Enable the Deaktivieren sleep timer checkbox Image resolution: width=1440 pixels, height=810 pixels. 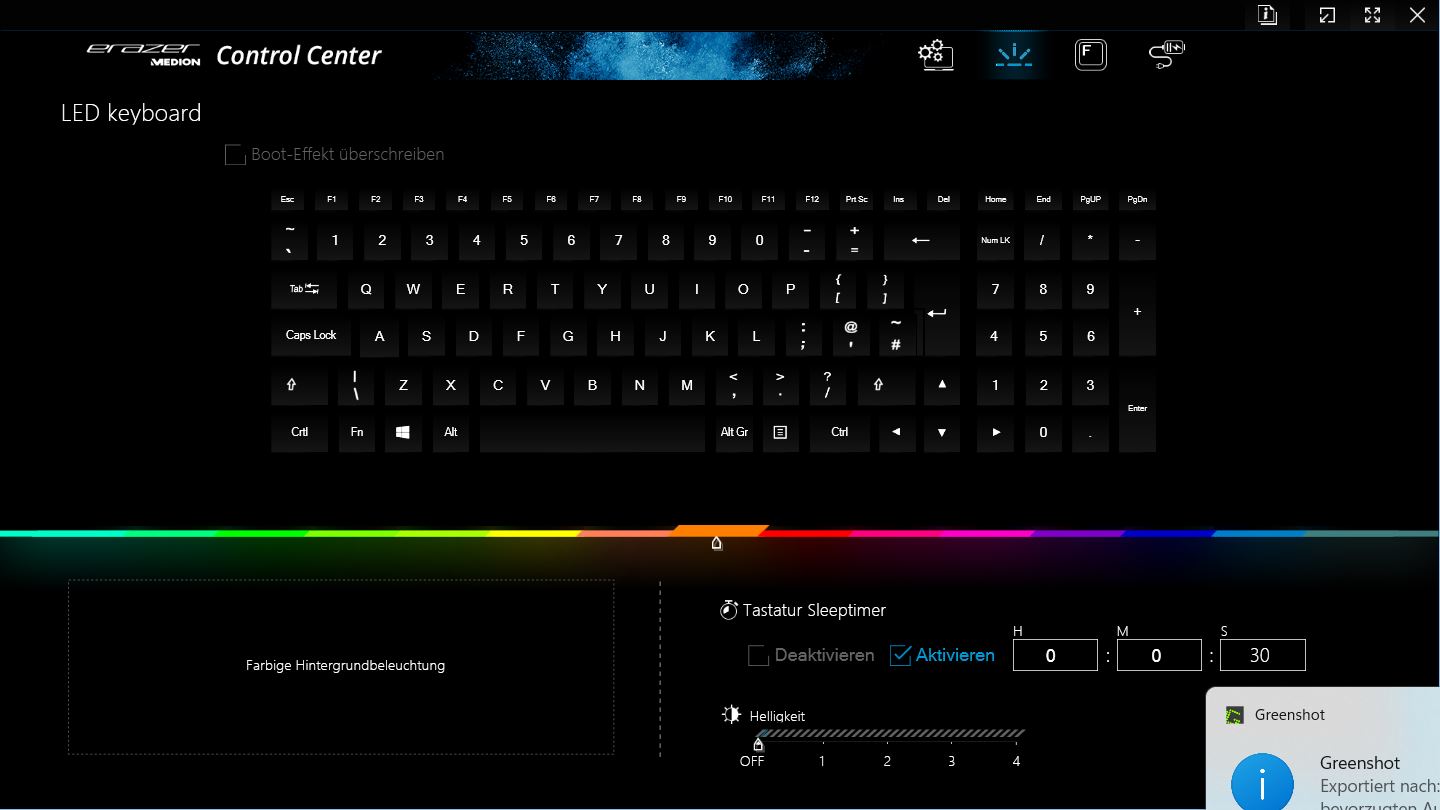(x=758, y=655)
